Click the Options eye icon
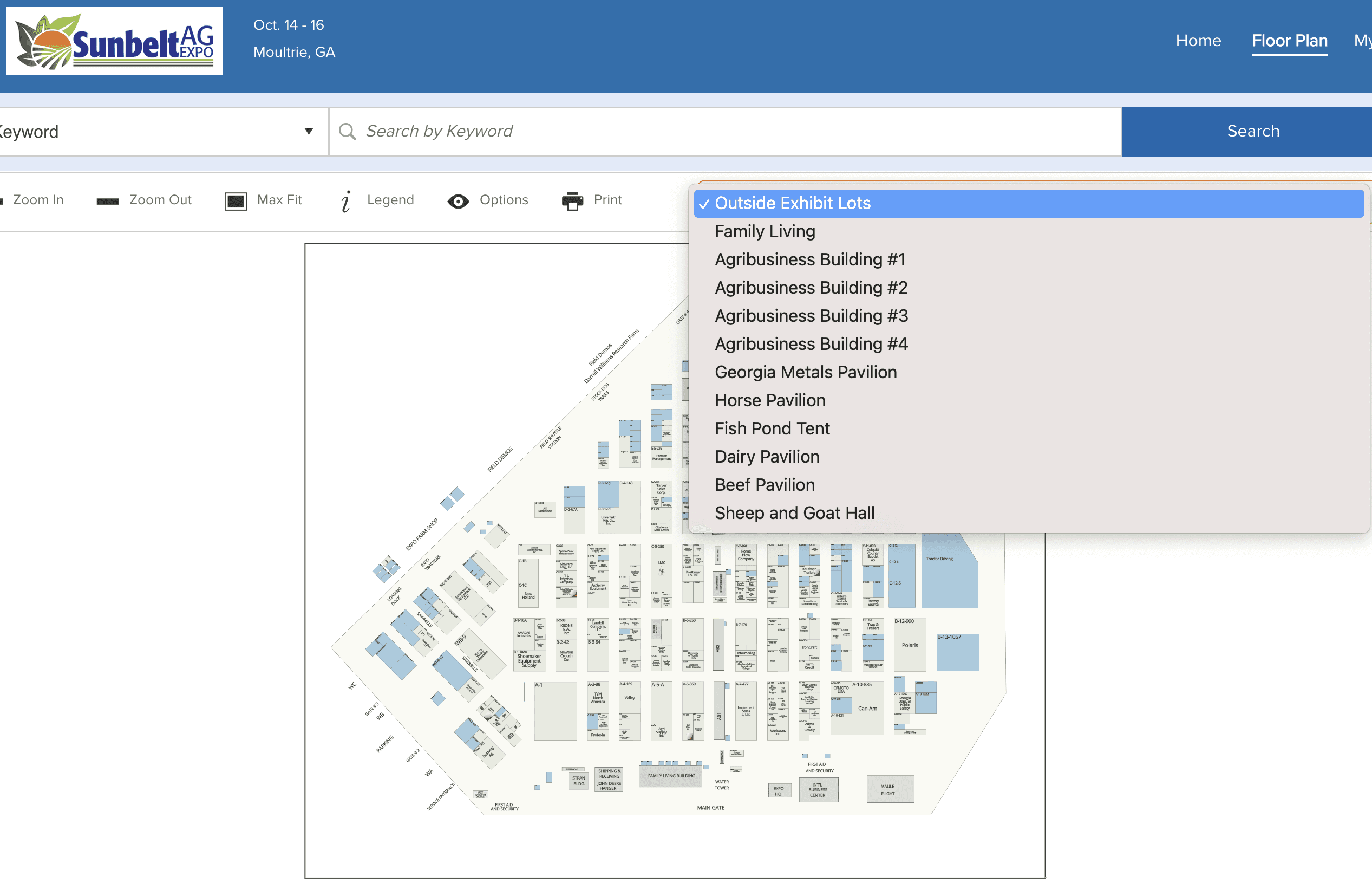The width and height of the screenshot is (1372, 883). coord(458,202)
